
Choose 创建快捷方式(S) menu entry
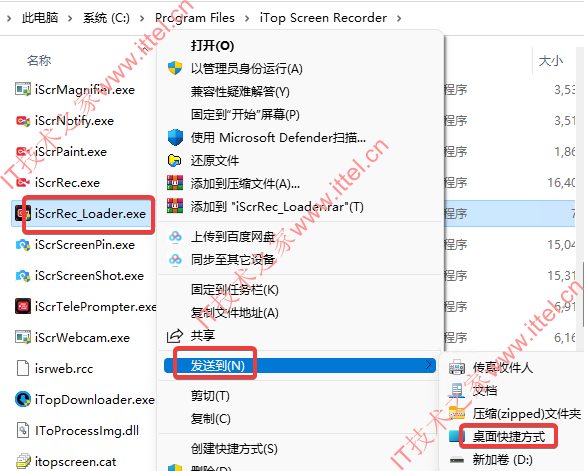234,448
